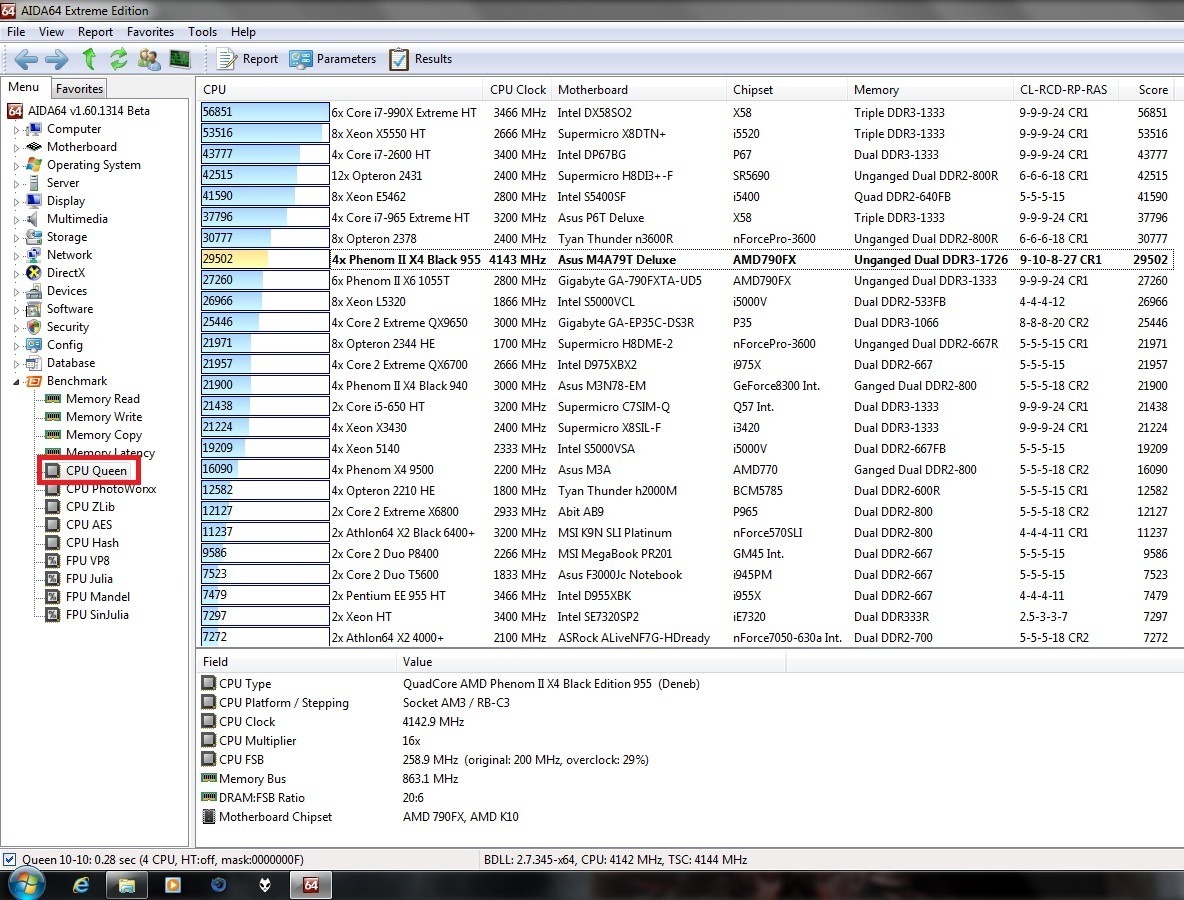Expand the Motherboard tree node

[17, 148]
